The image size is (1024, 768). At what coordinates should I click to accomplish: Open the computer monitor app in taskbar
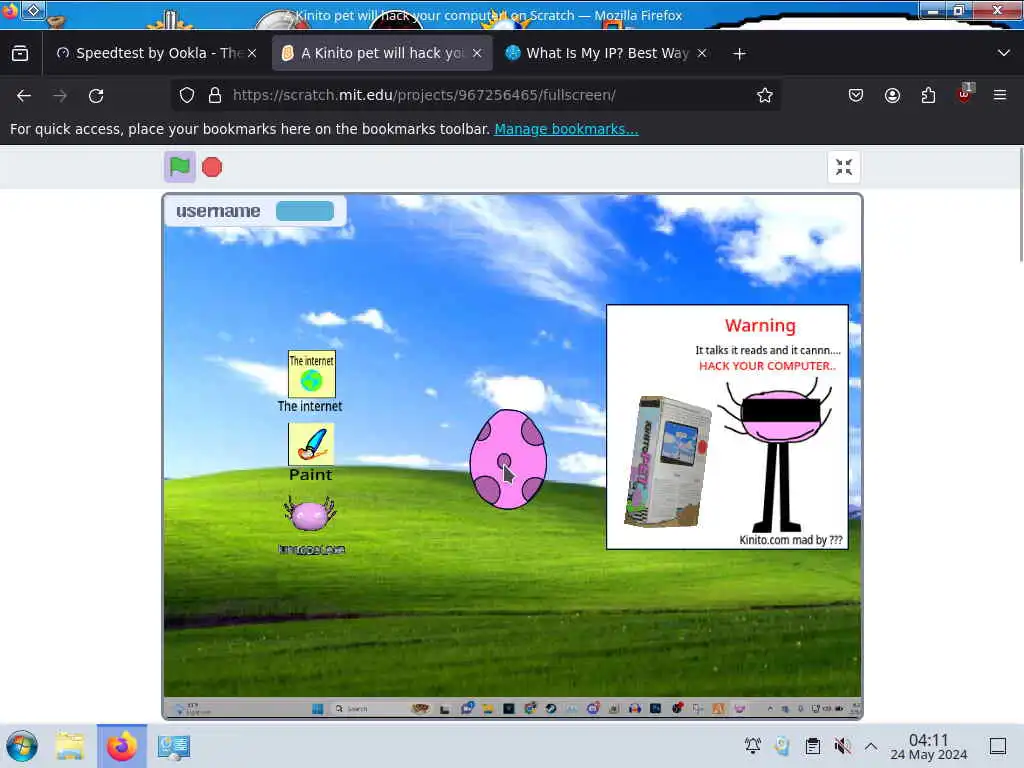pos(174,746)
